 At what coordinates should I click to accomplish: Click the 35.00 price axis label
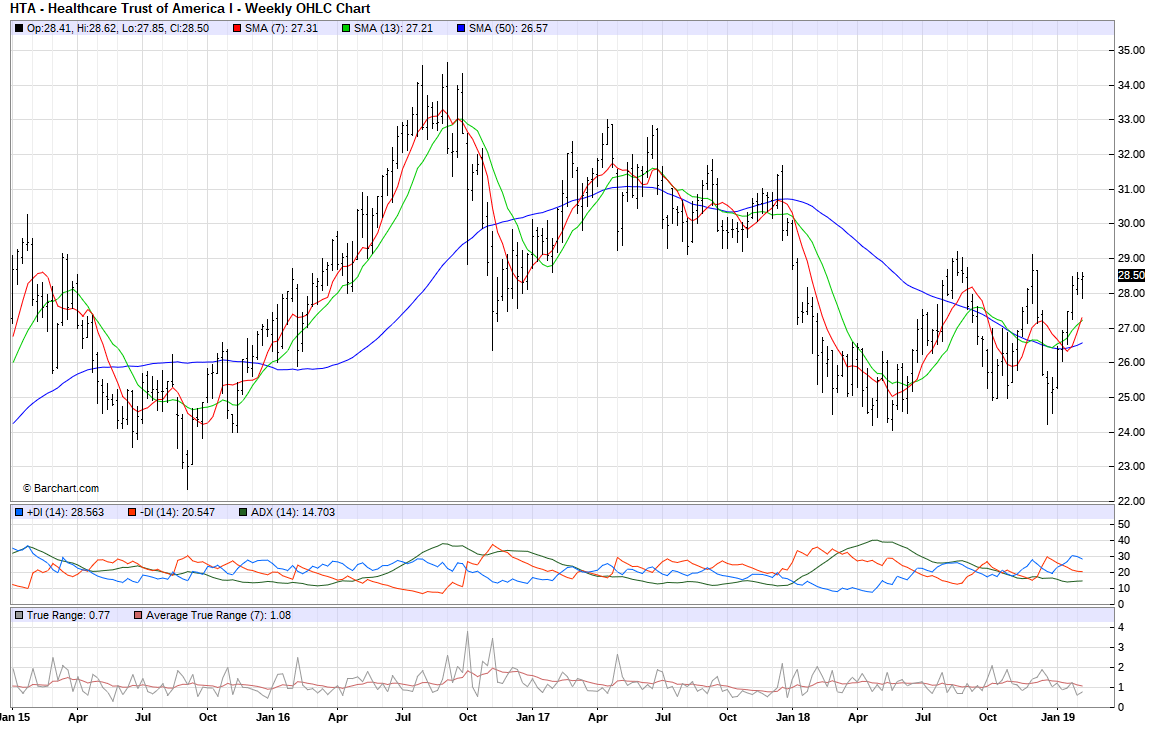[x=1131, y=50]
